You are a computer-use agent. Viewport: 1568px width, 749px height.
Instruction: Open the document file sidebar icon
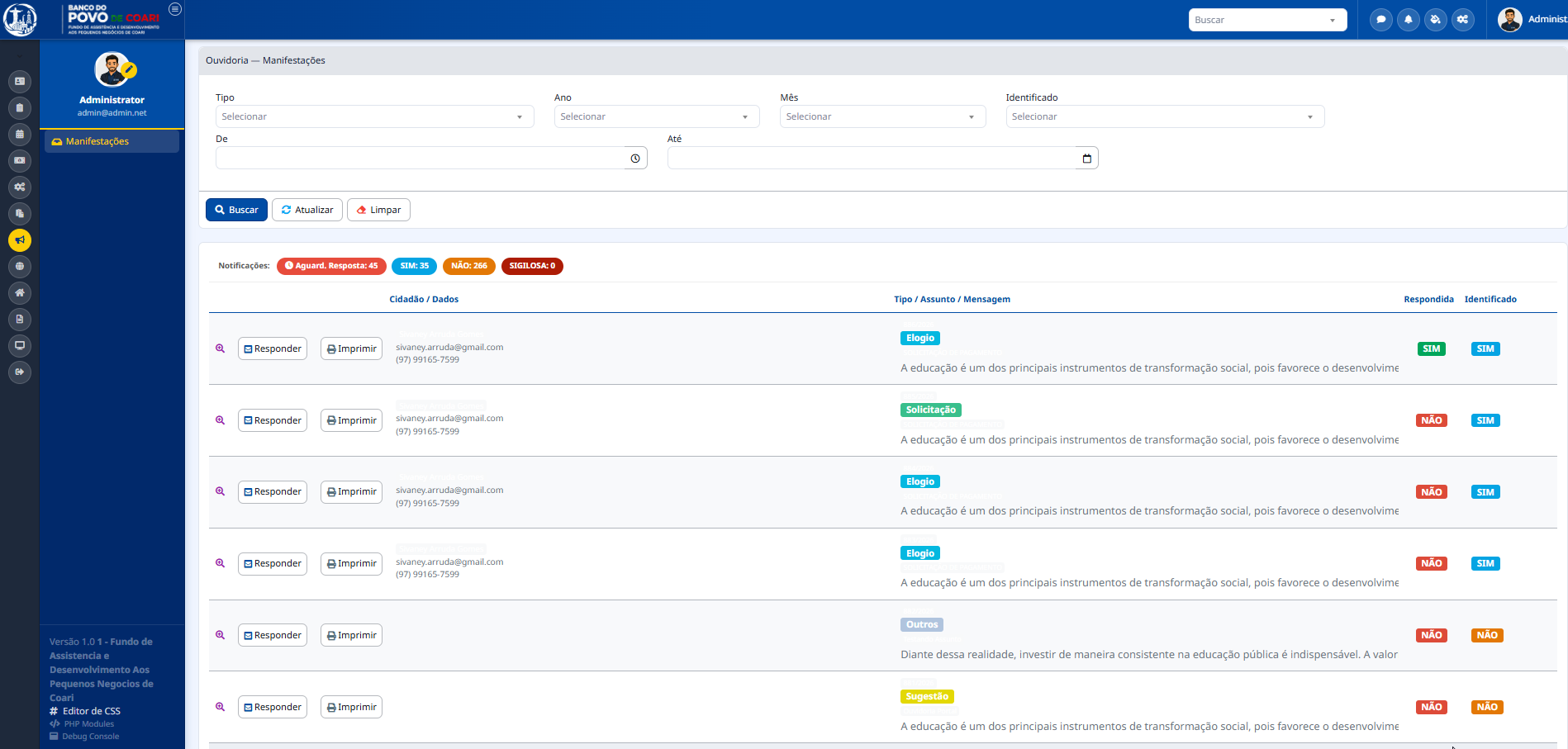click(20, 319)
